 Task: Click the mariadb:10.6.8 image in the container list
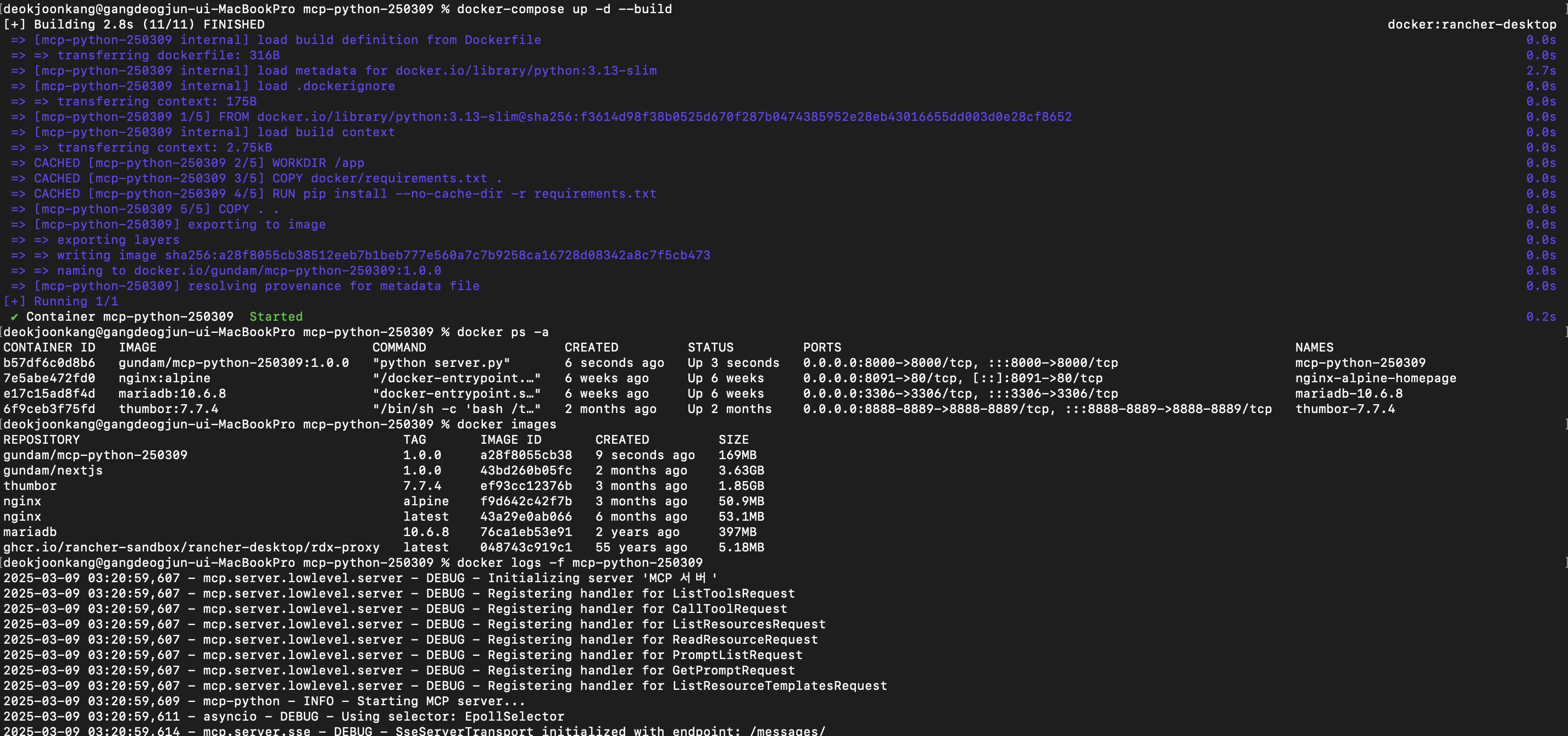click(171, 394)
